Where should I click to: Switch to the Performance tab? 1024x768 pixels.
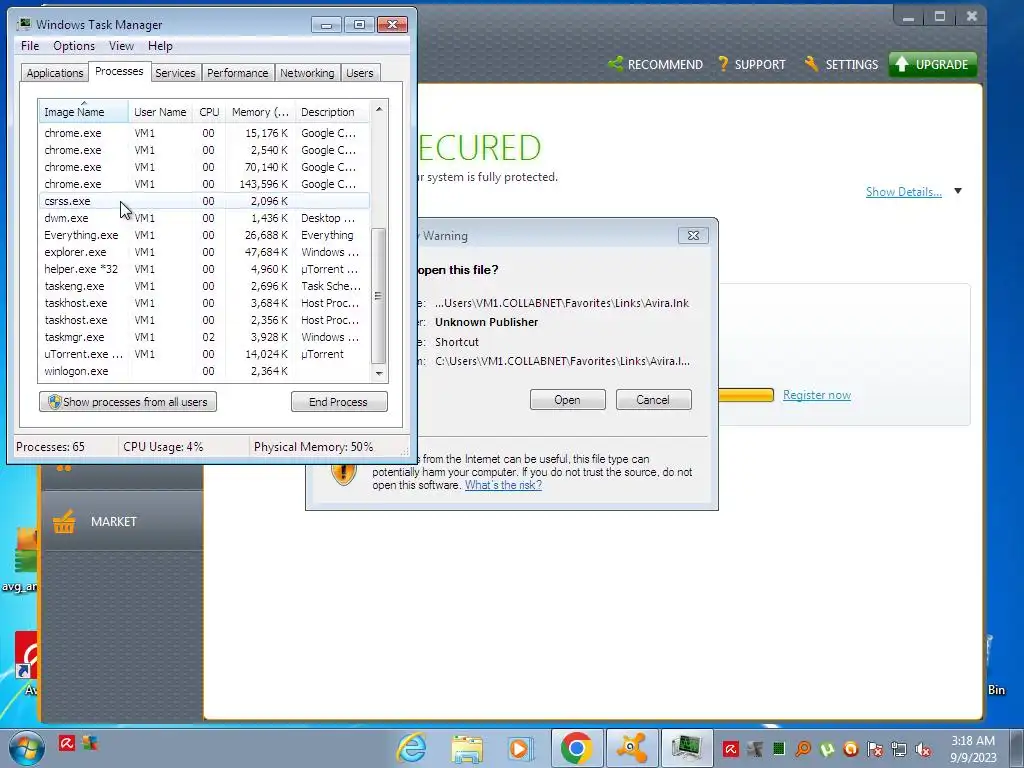[238, 73]
